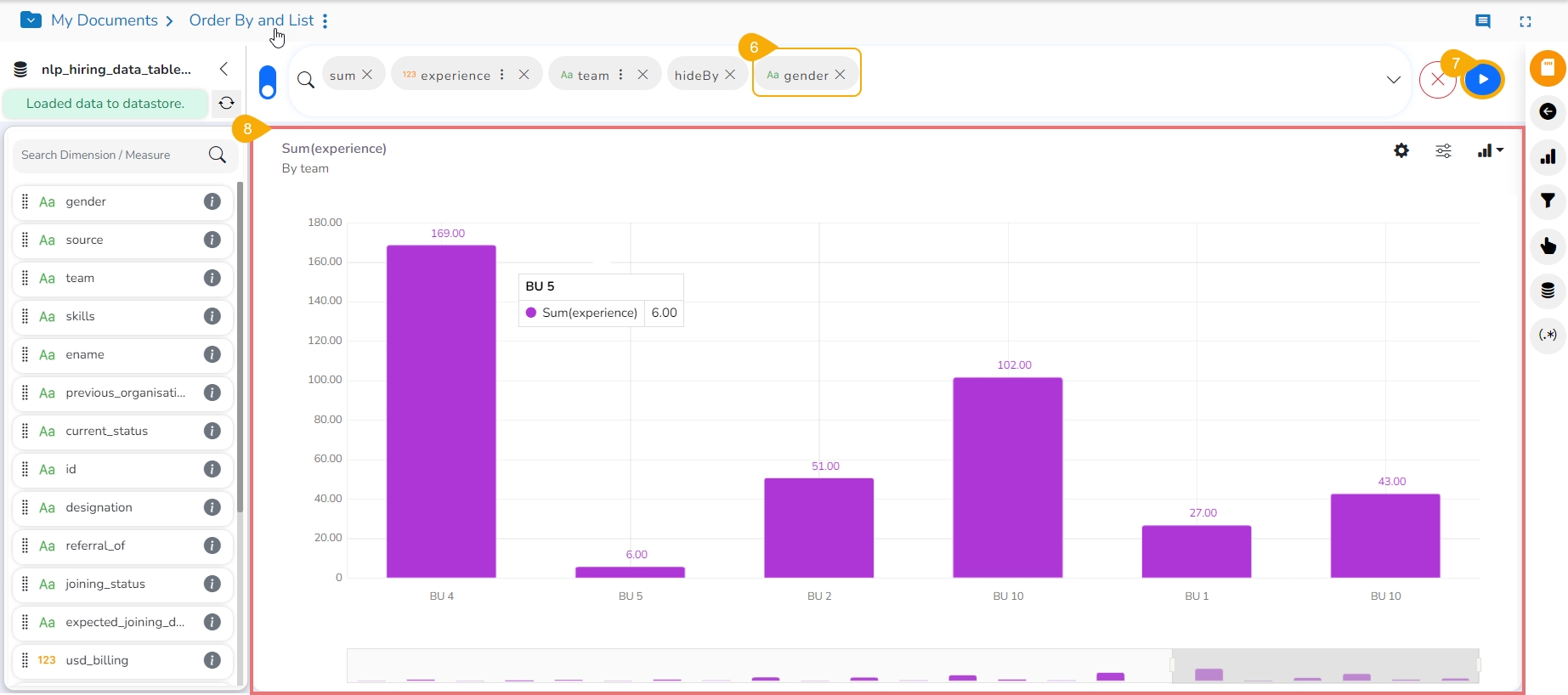Screen dimensions: 1568x695
Task: Click the red clear query button
Action: 1437,80
